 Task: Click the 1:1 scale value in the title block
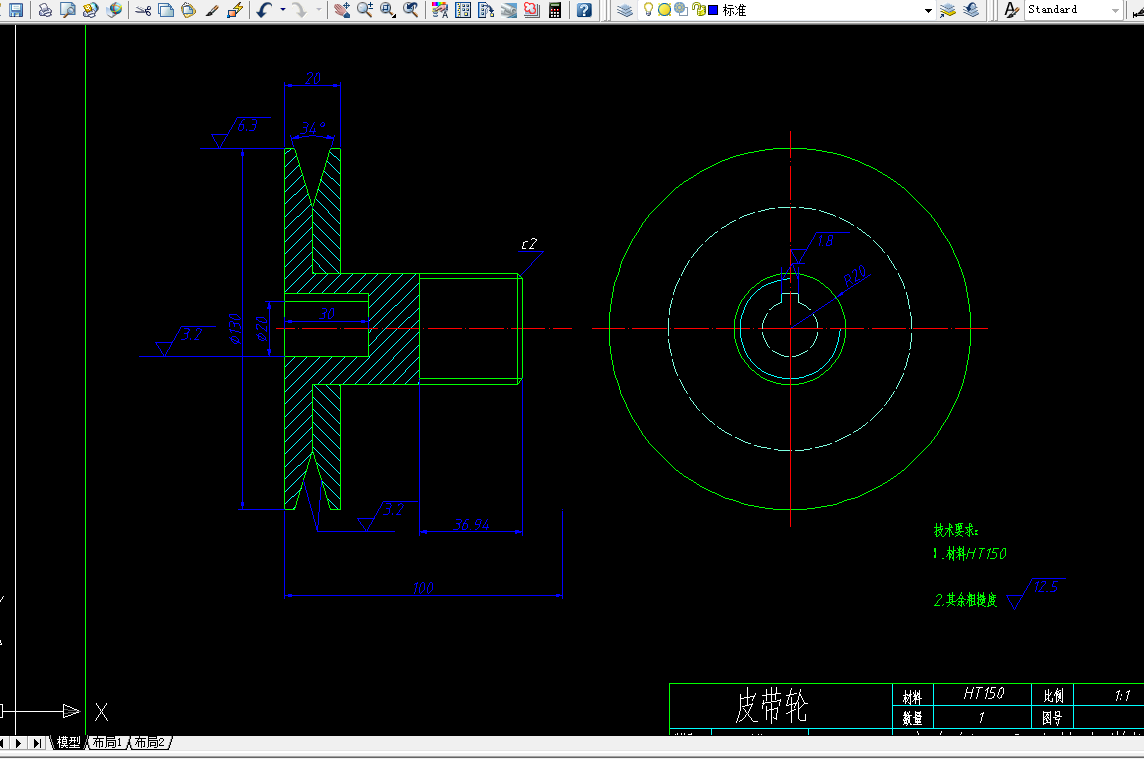click(1122, 696)
